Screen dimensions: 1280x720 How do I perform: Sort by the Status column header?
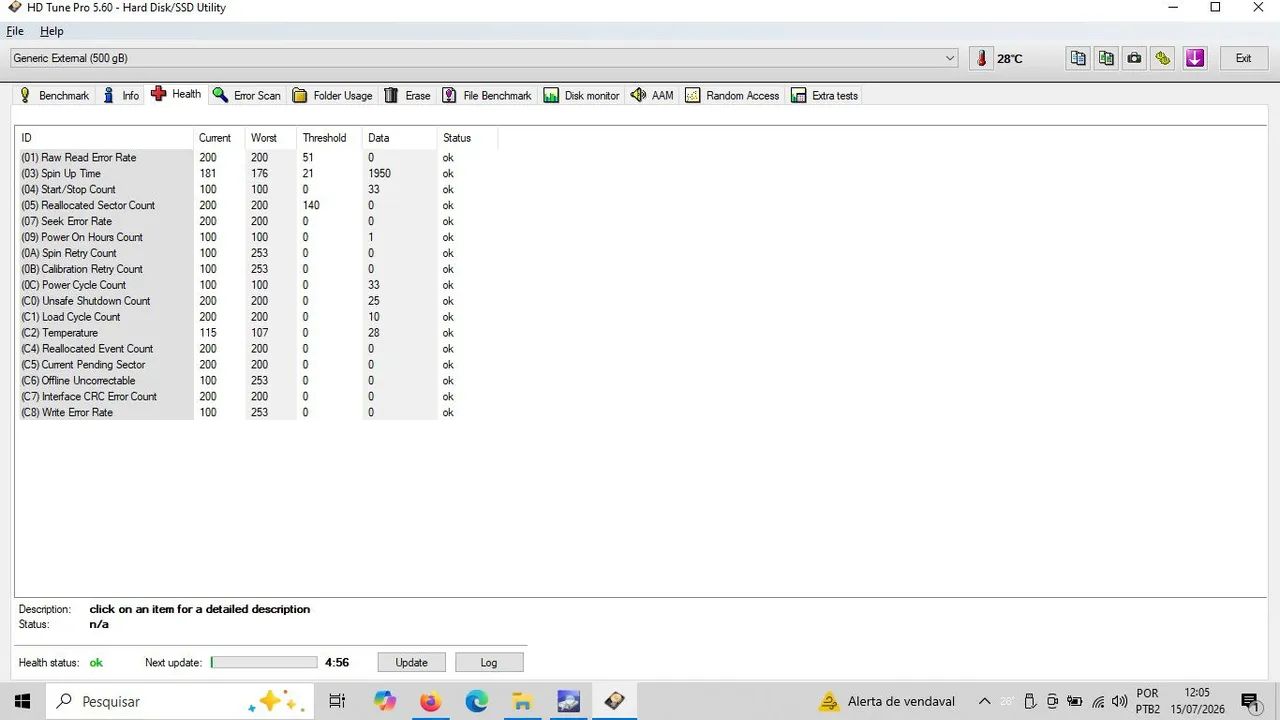pos(467,138)
